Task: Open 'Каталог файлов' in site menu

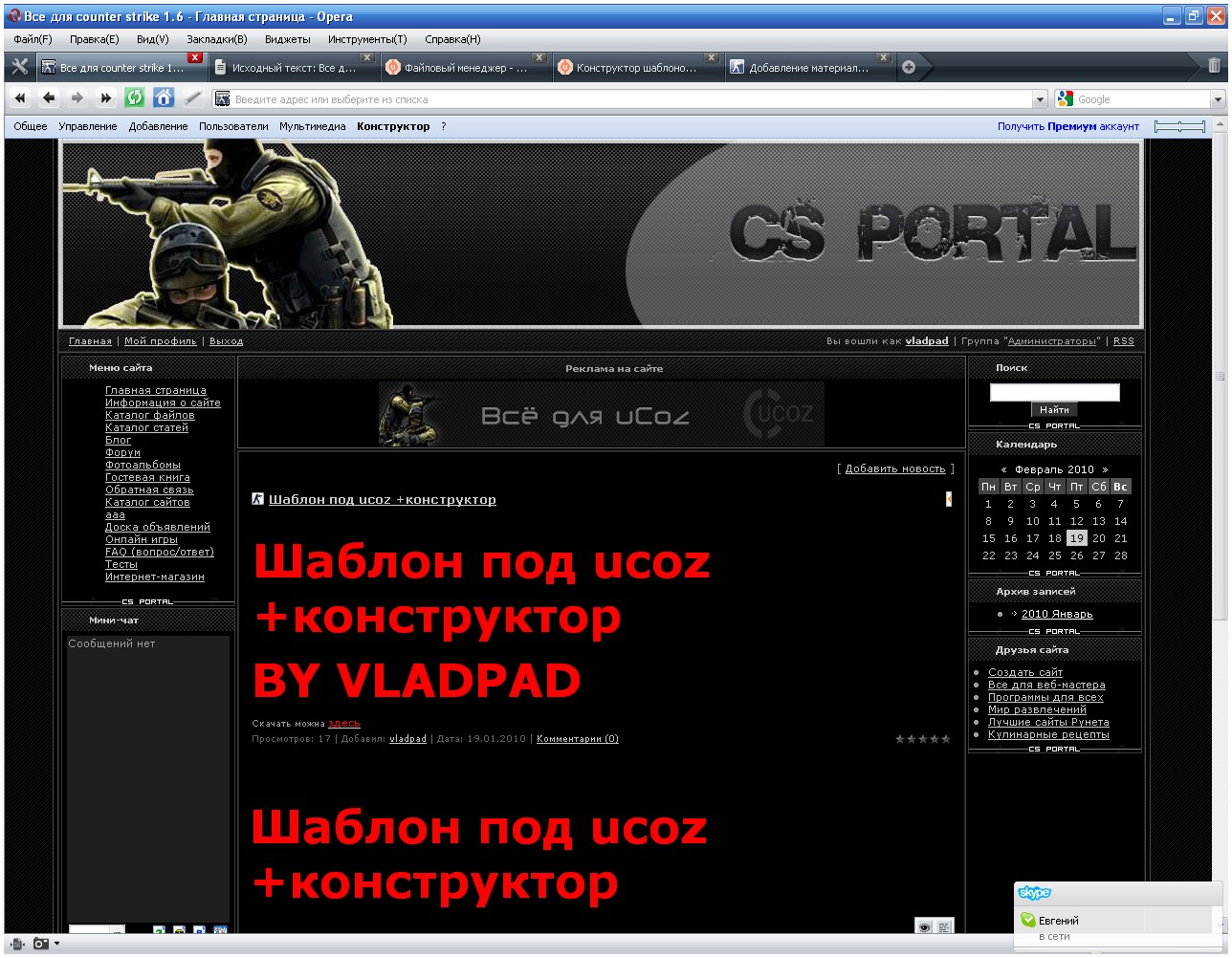Action: [150, 415]
